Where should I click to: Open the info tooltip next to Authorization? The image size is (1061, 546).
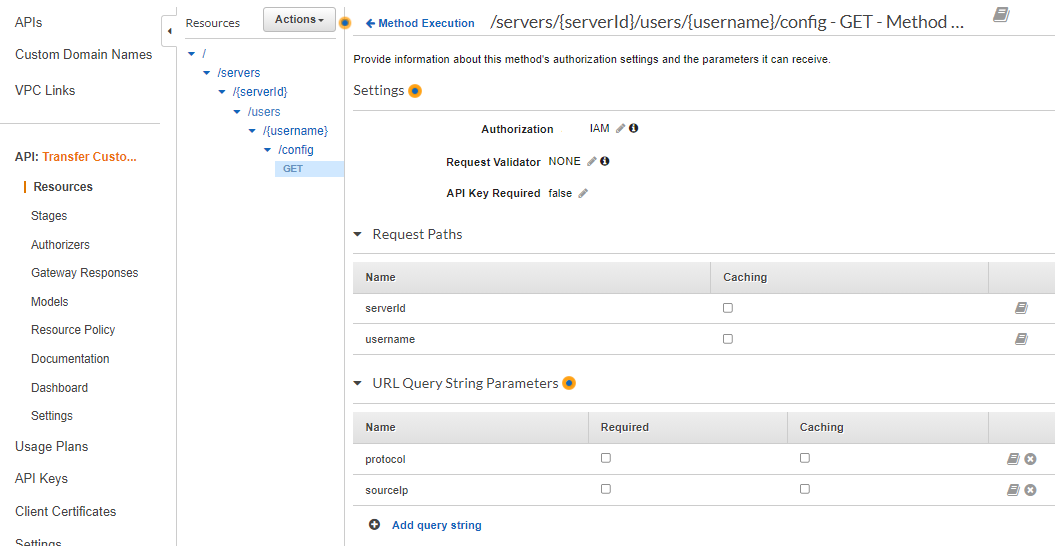tap(633, 129)
